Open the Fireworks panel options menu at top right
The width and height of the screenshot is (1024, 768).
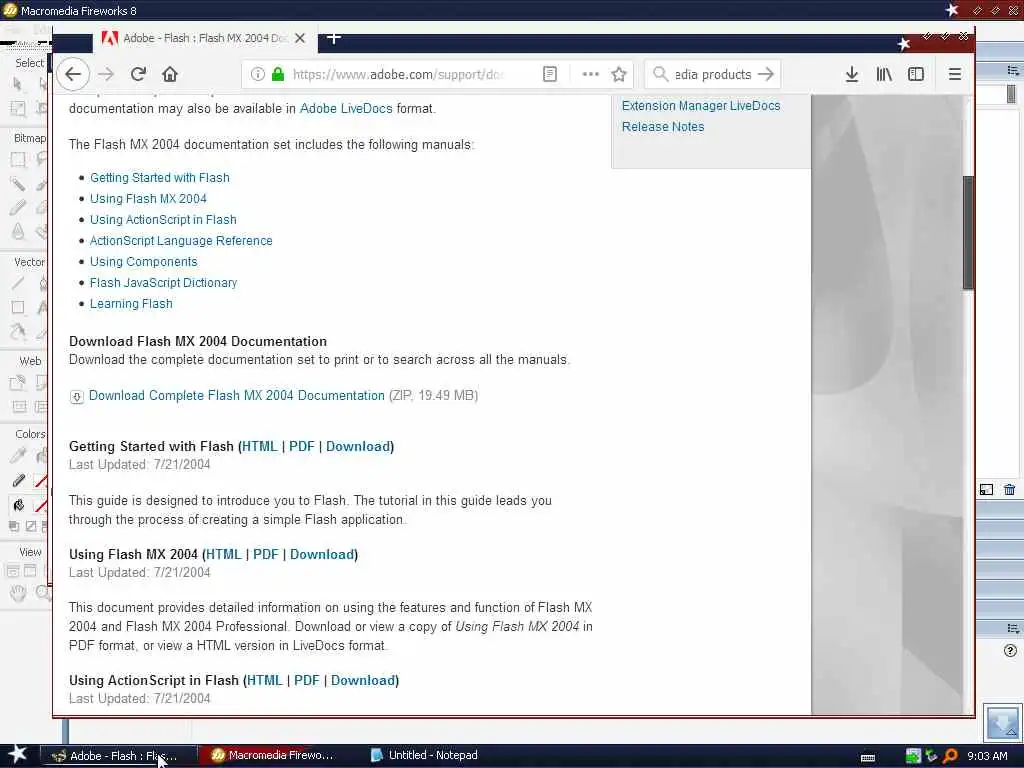tap(1012, 70)
